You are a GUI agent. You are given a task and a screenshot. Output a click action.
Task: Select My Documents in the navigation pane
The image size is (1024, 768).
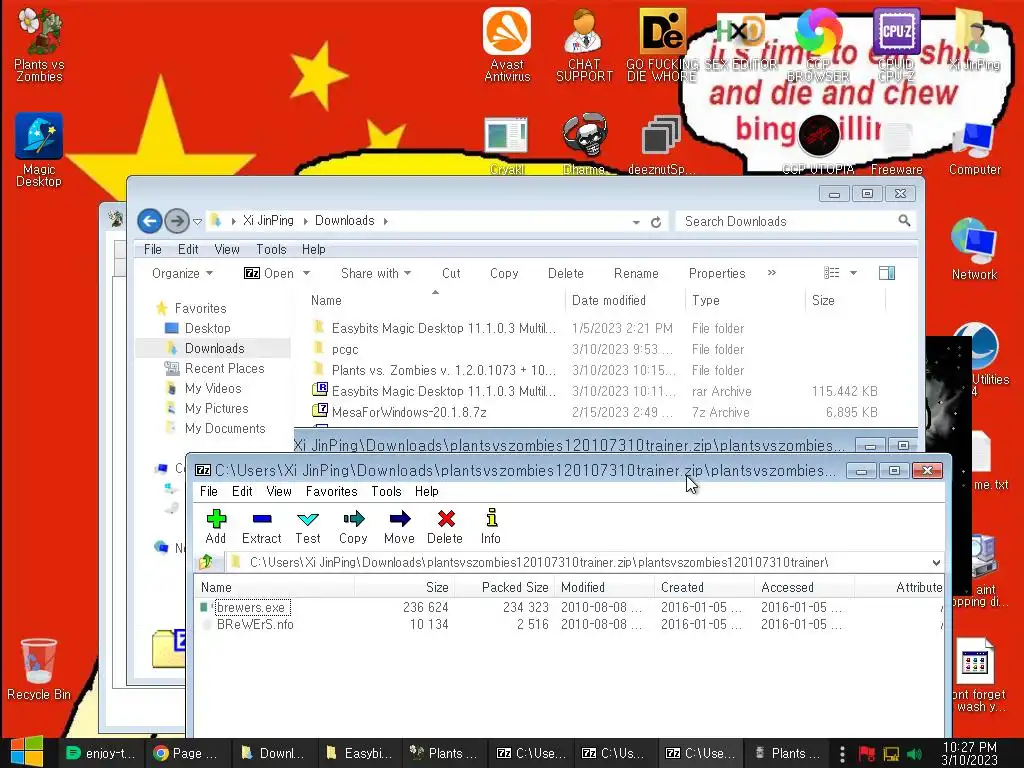(225, 428)
